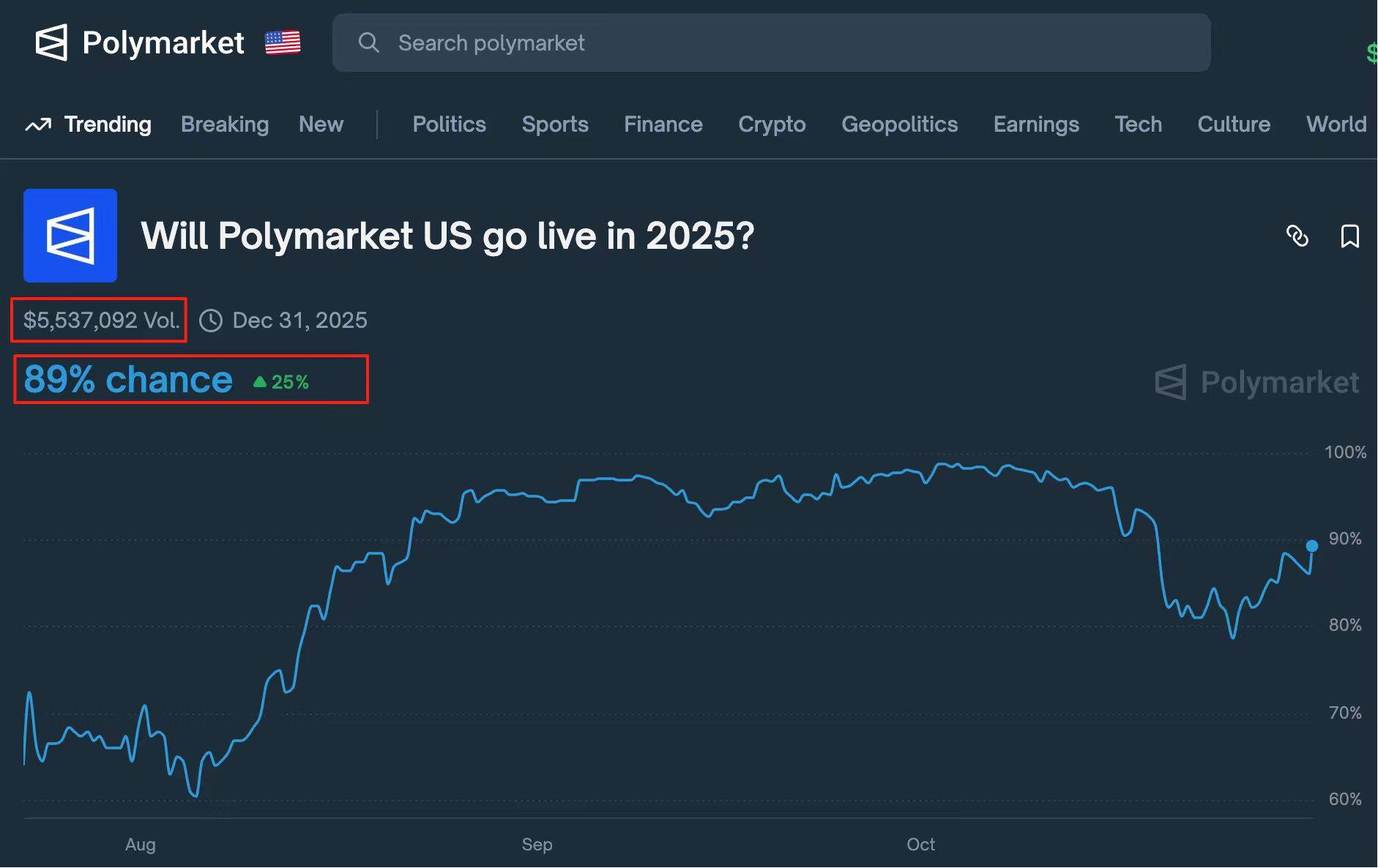Open the Politics category

coord(449,124)
